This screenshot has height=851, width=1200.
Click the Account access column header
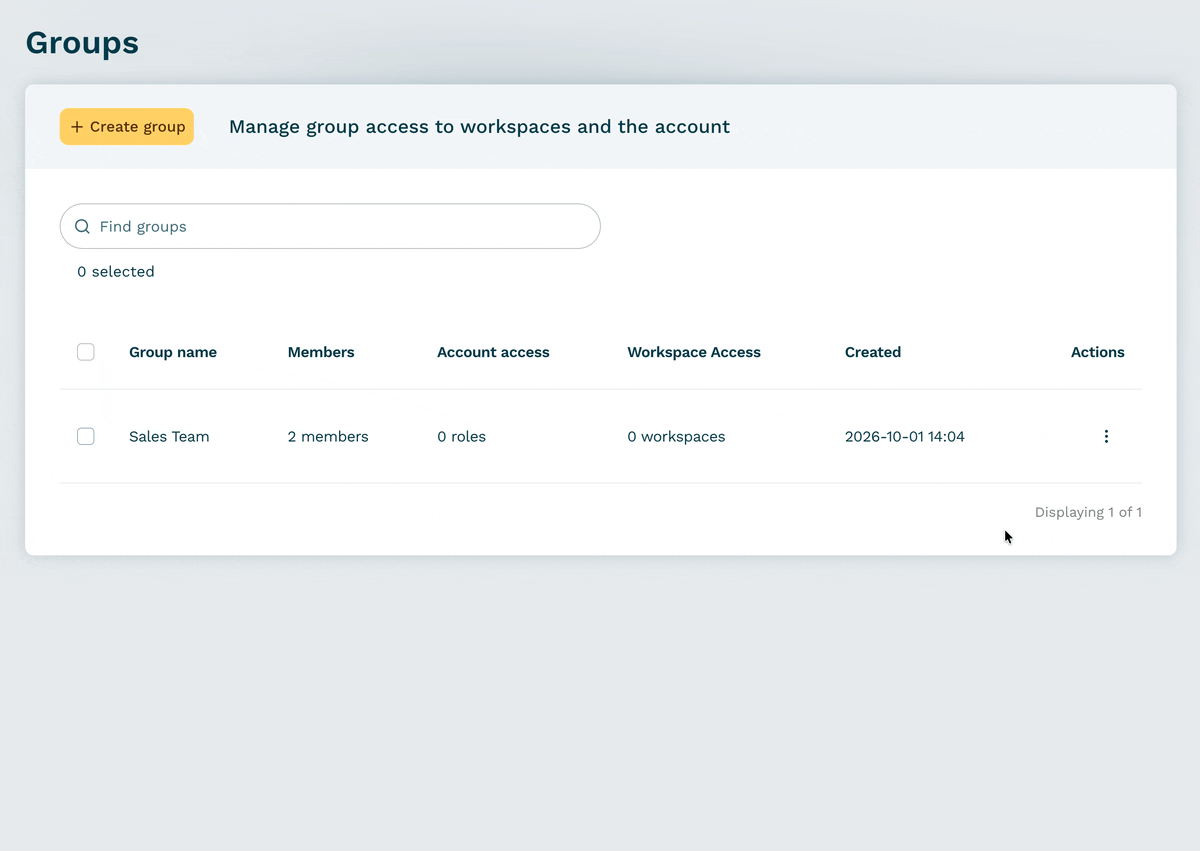[x=493, y=352]
